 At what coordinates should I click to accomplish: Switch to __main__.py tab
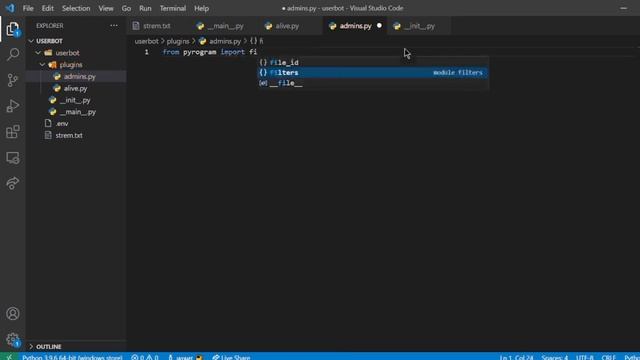[x=225, y=26]
